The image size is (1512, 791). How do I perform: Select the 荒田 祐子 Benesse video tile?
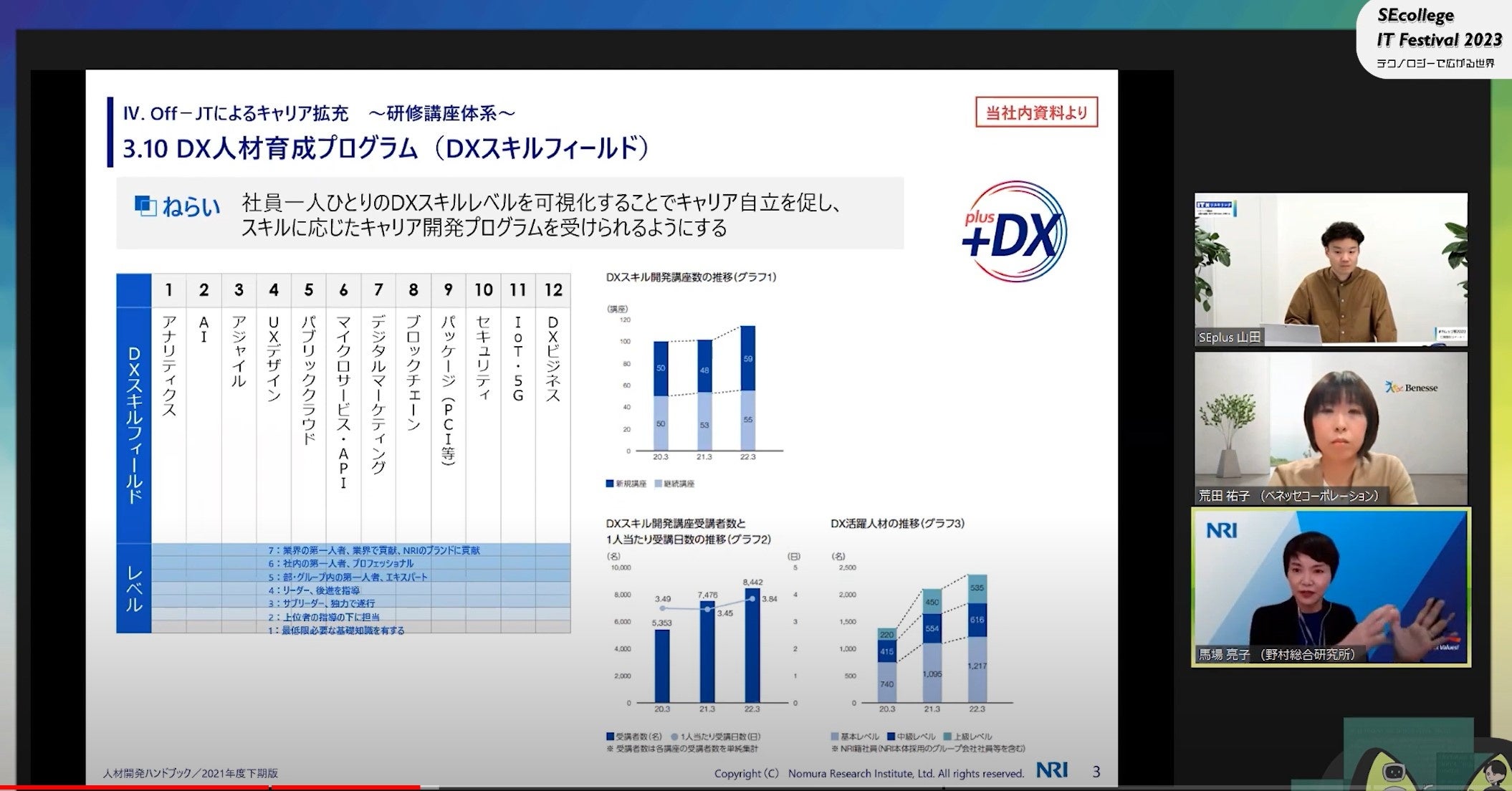pyautogui.click(x=1330, y=428)
